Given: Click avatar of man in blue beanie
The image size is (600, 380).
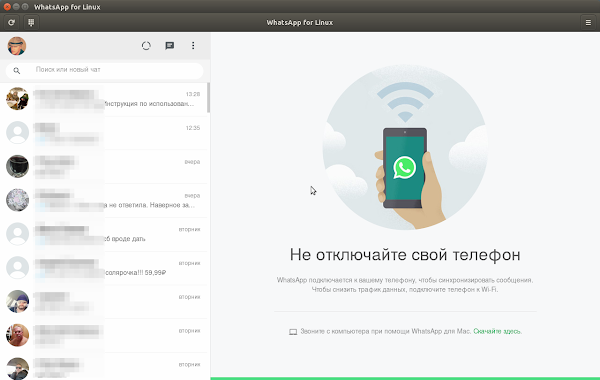Looking at the screenshot, I should (x=17, y=301).
